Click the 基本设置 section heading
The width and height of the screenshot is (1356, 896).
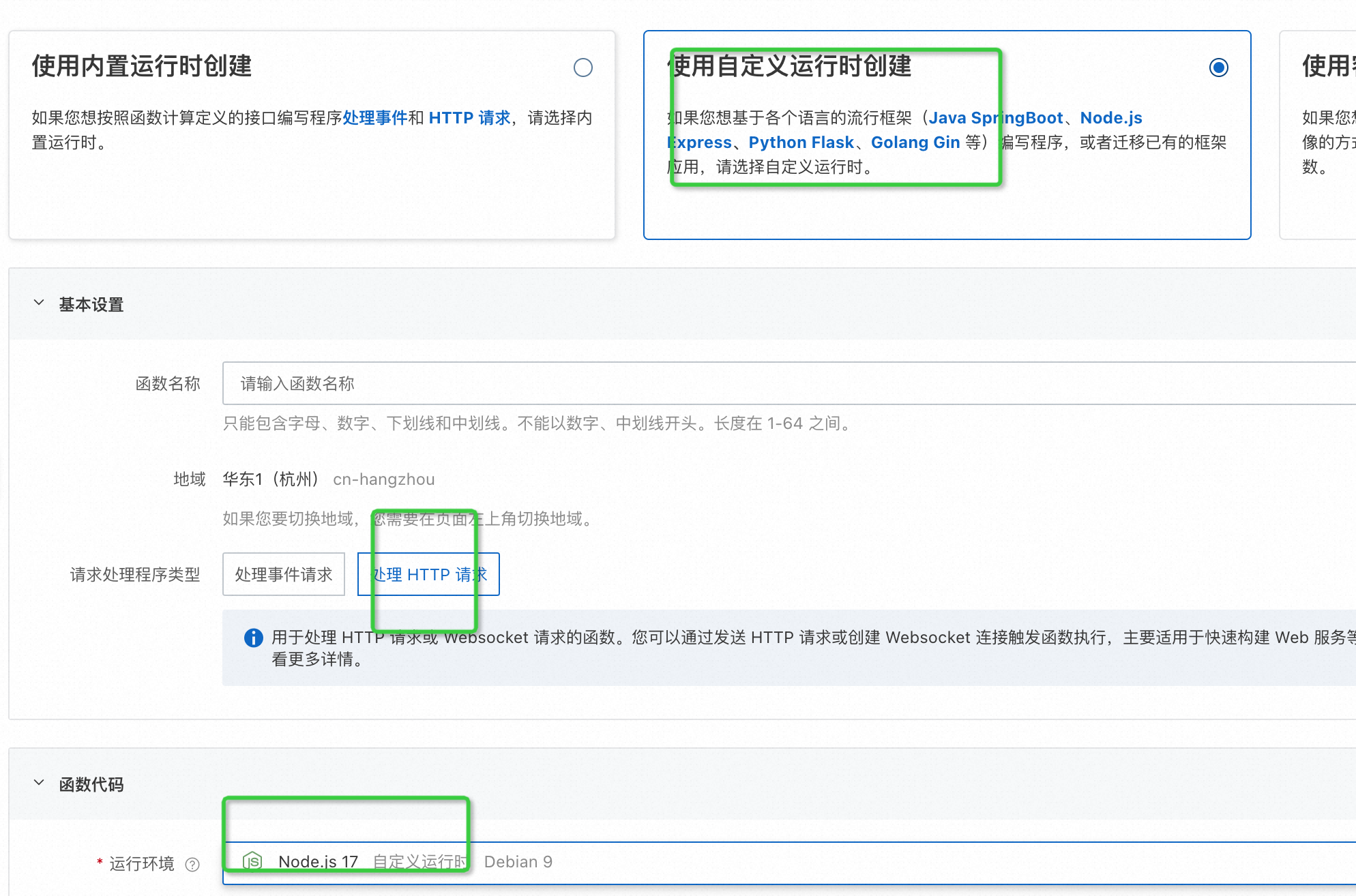coord(91,304)
